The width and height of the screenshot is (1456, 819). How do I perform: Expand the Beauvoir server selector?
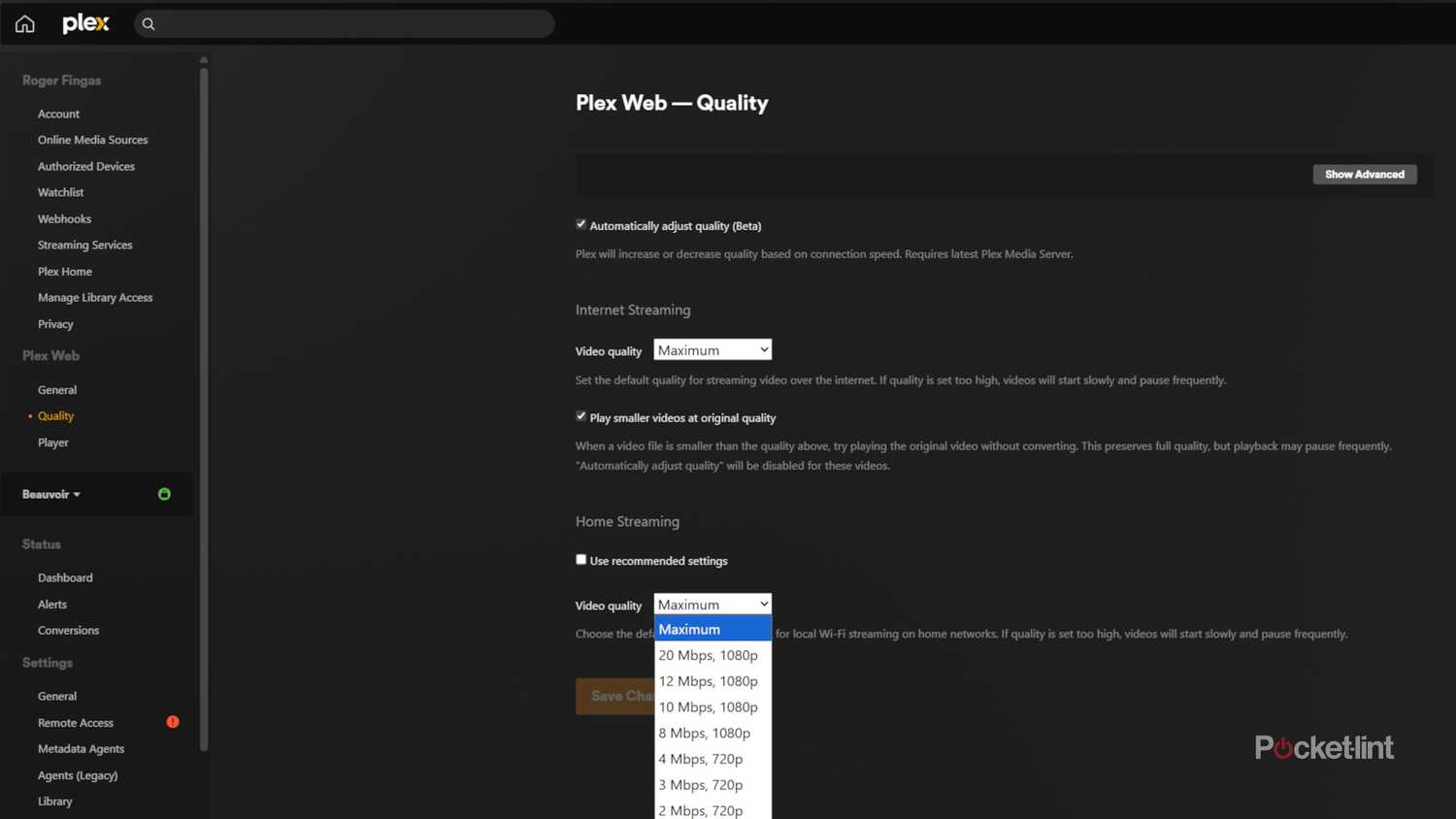tap(51, 494)
